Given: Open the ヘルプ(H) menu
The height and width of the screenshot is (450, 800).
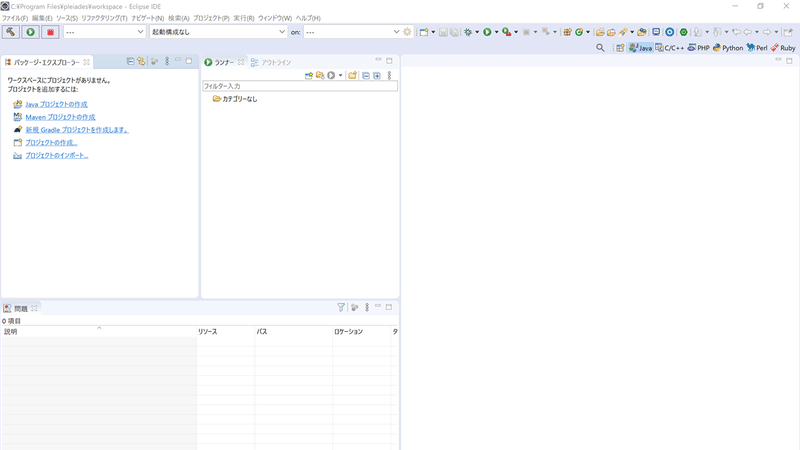Looking at the screenshot, I should [x=308, y=18].
